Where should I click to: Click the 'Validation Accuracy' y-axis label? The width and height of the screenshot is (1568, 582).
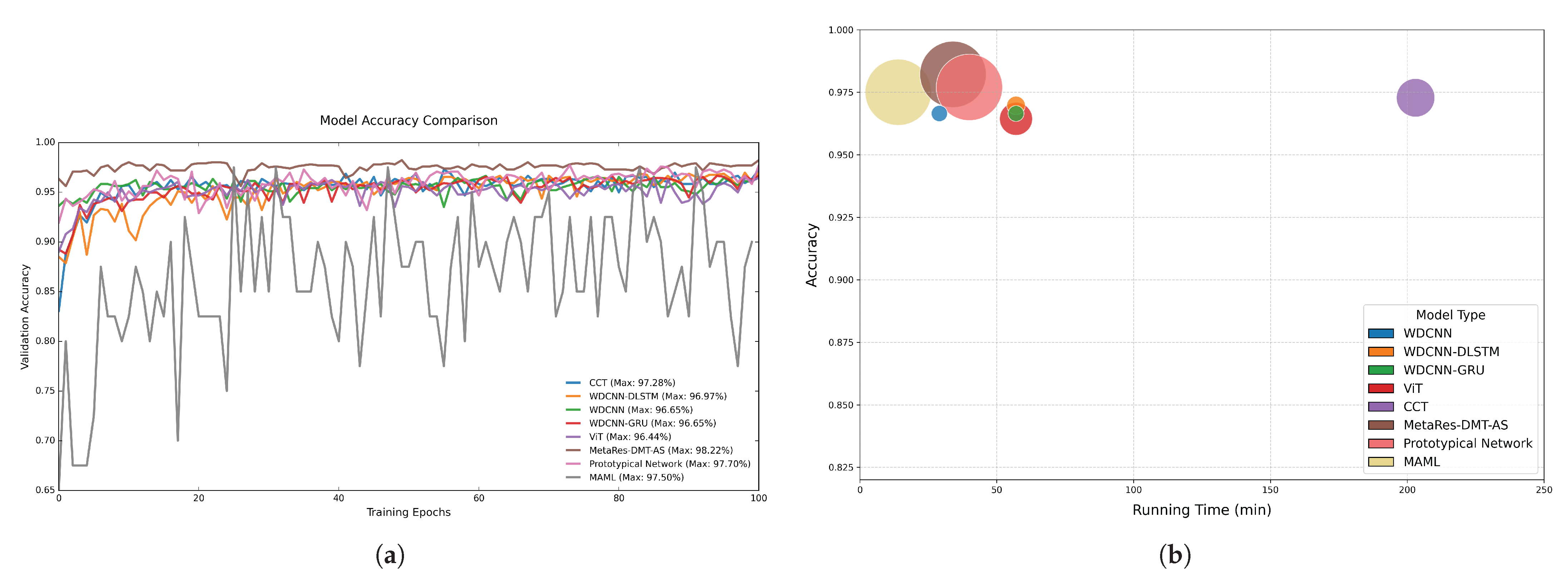[x=25, y=317]
